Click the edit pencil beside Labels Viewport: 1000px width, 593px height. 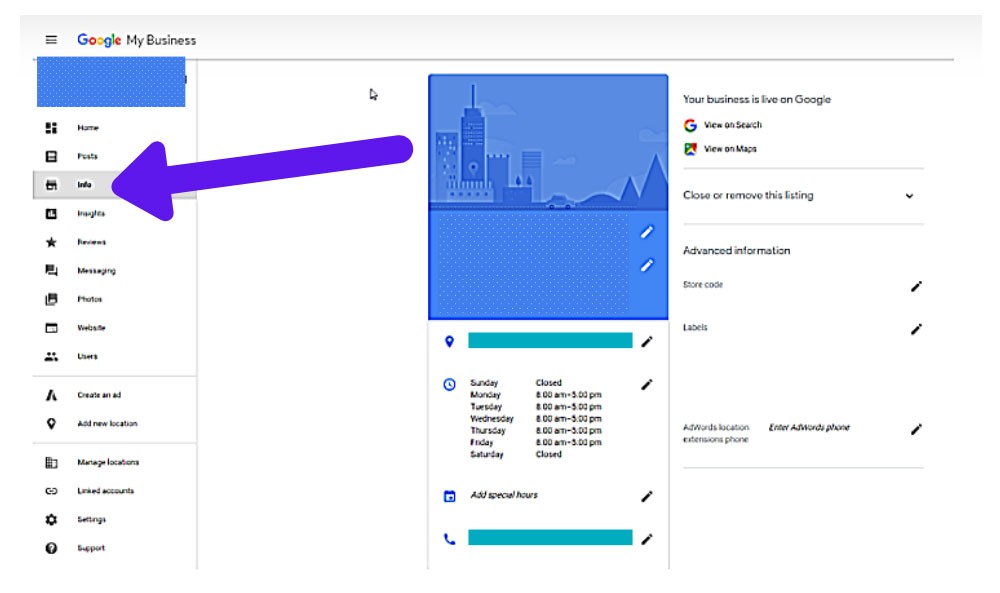(916, 328)
